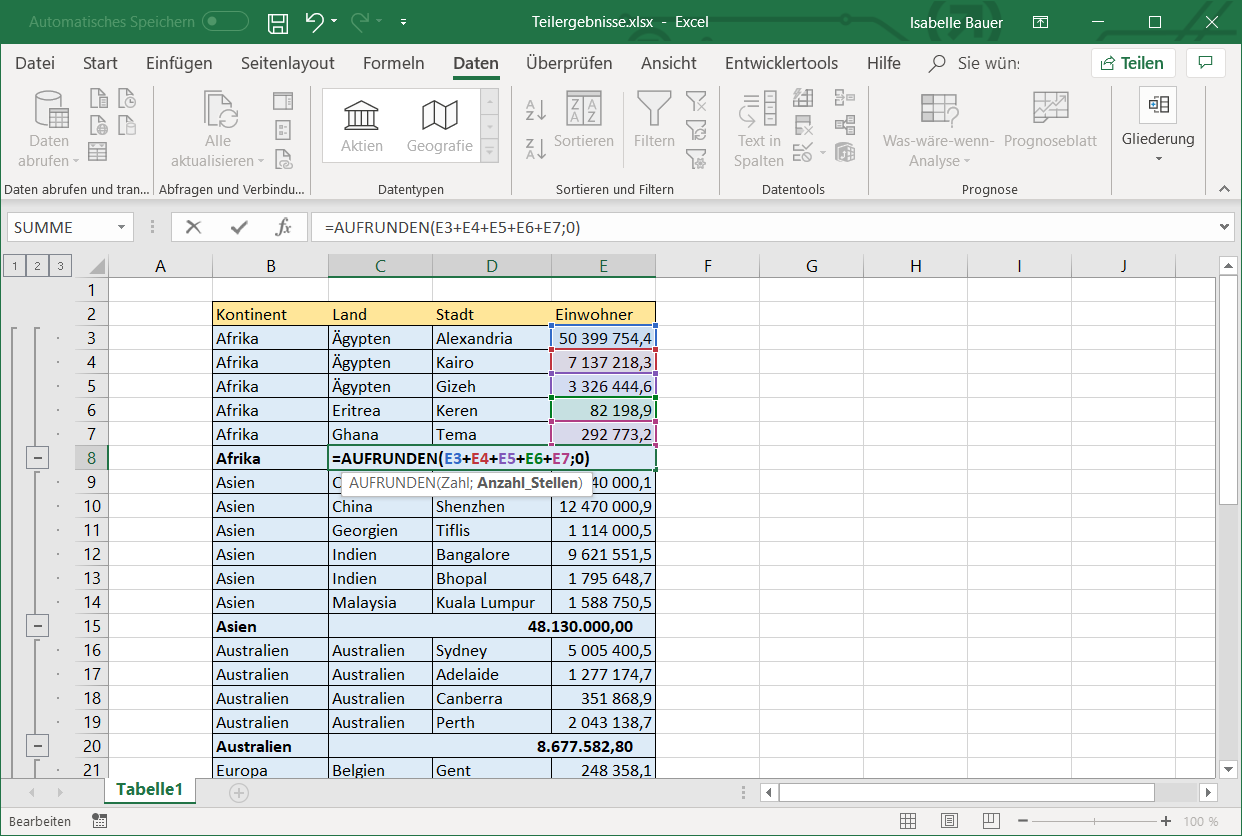Cancel formula entry with the X icon
Image resolution: width=1242 pixels, height=836 pixels.
pyautogui.click(x=194, y=227)
